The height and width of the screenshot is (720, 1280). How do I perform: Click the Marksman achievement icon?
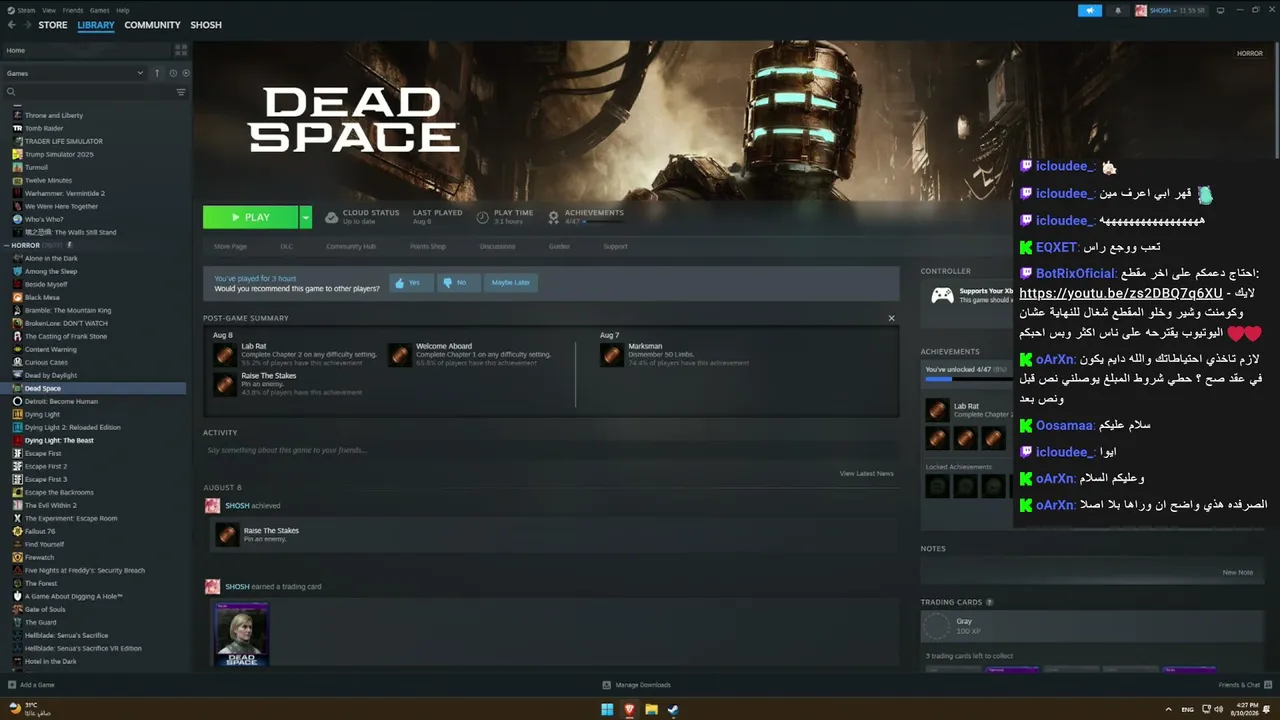click(612, 355)
